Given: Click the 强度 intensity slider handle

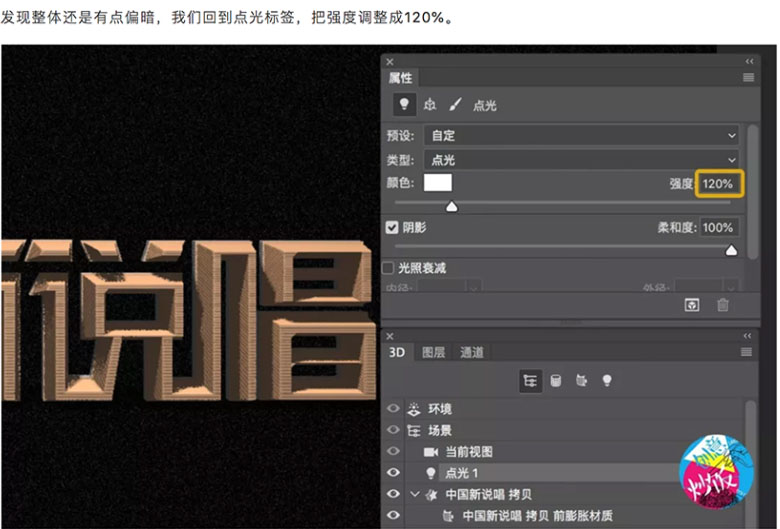Looking at the screenshot, I should [x=452, y=206].
